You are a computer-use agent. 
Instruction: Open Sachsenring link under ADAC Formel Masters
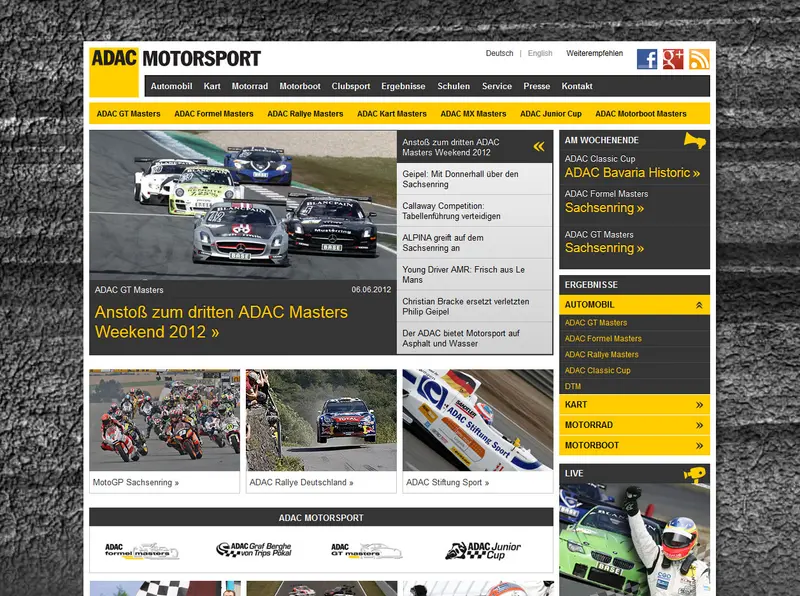[604, 208]
